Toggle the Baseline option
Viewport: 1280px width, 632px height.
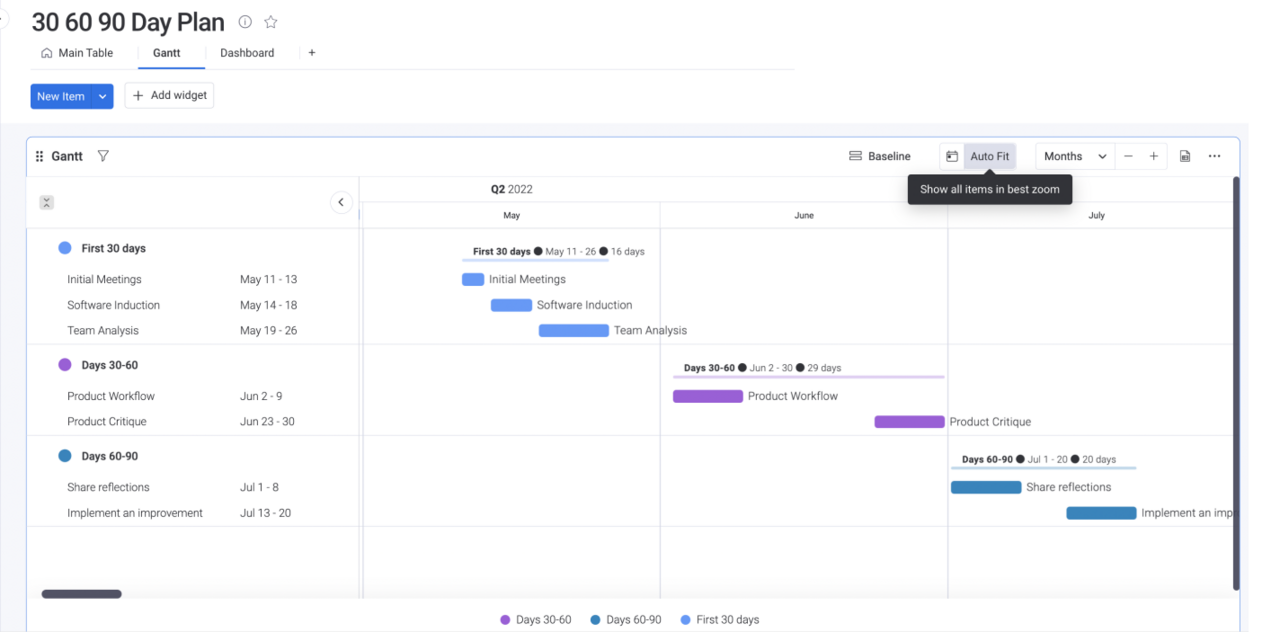[880, 156]
